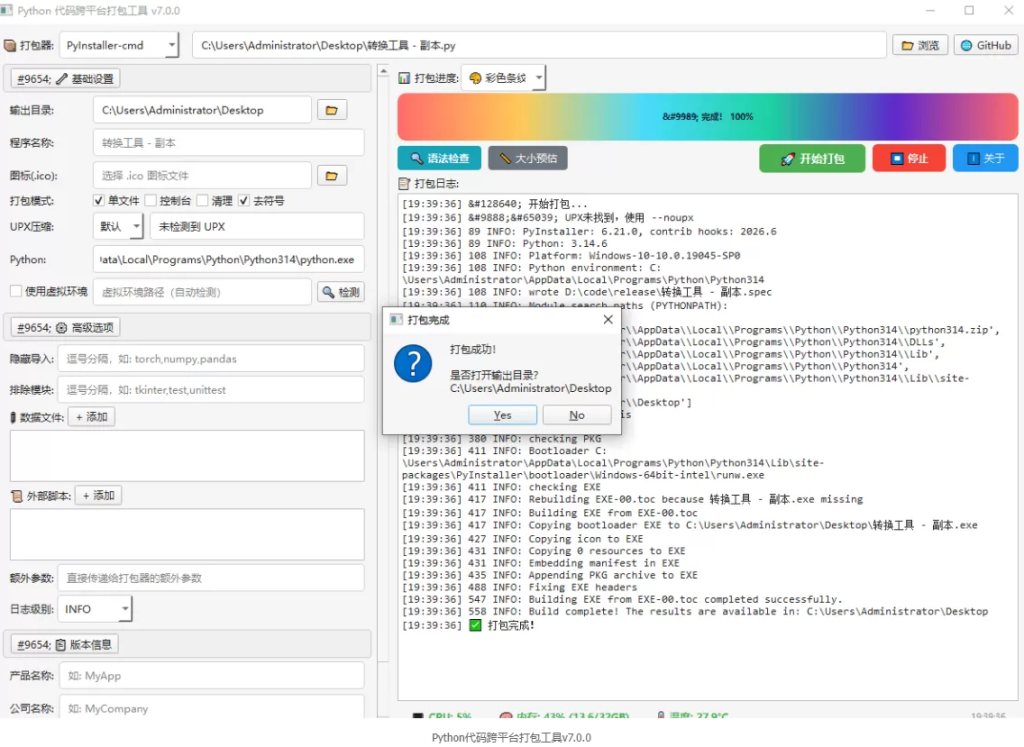
Task: Click the 图标(.ico) folder browse icon
Action: [x=332, y=176]
